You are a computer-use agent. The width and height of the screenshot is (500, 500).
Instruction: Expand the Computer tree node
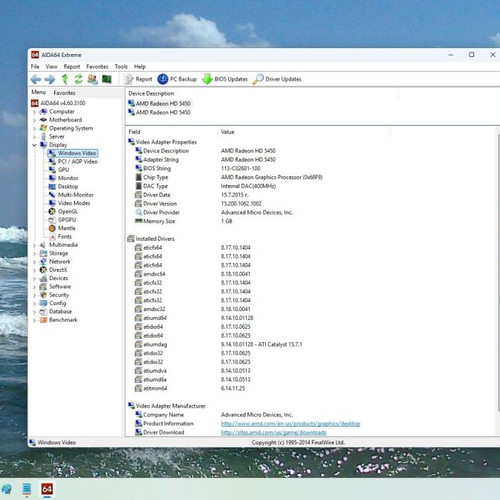point(34,112)
